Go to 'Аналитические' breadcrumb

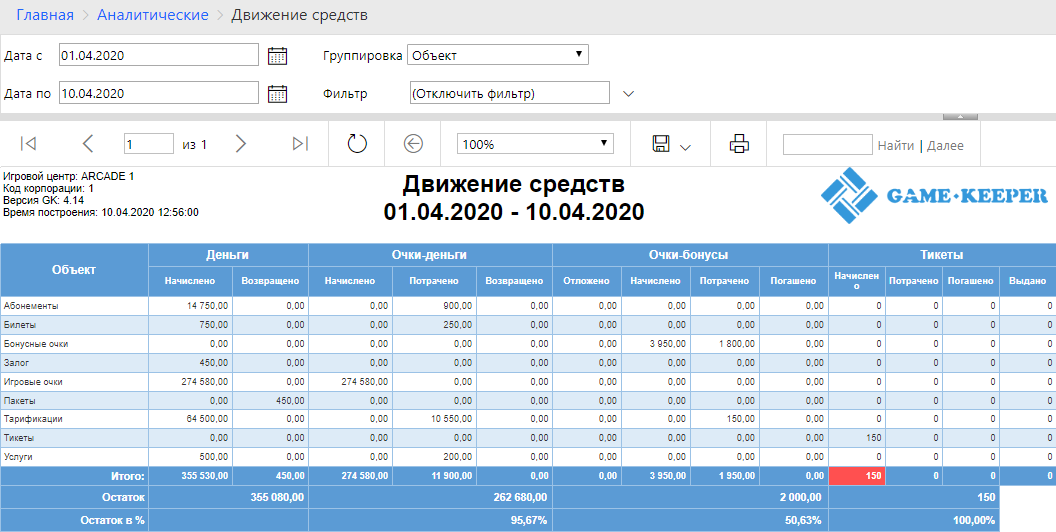coord(153,15)
